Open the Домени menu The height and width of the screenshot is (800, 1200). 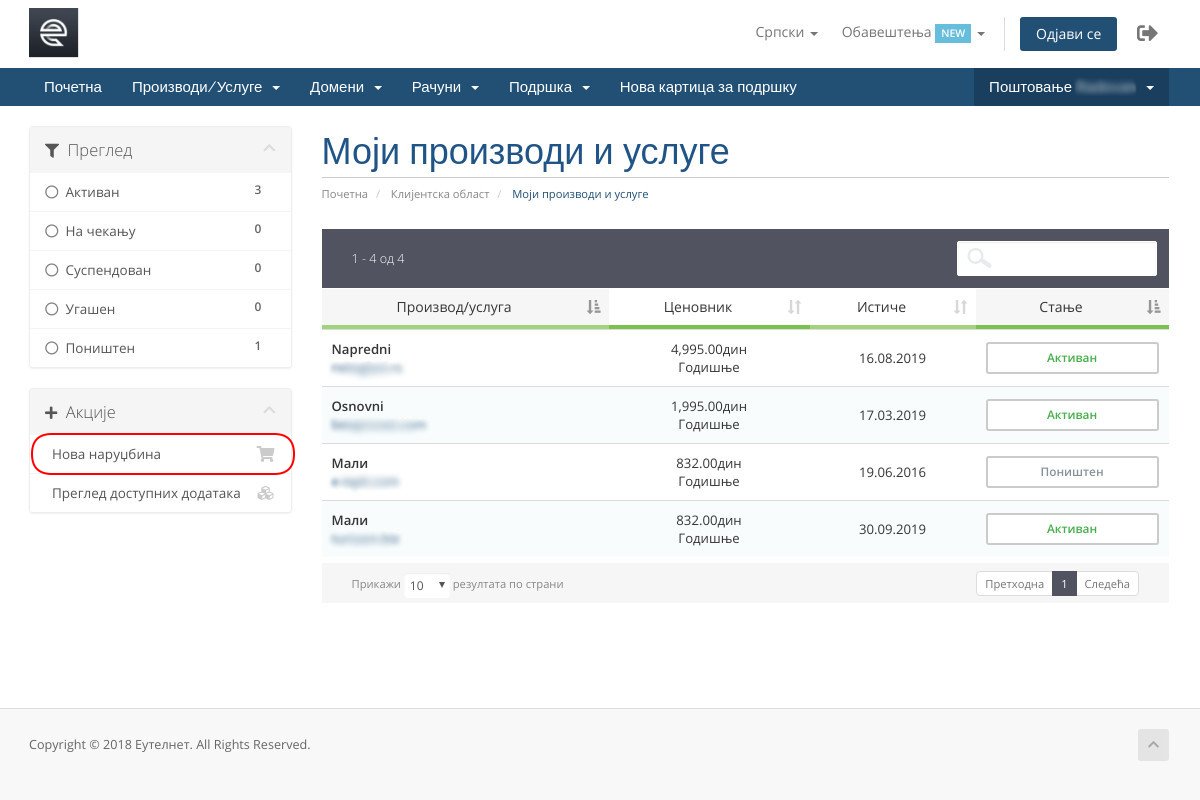click(x=346, y=87)
